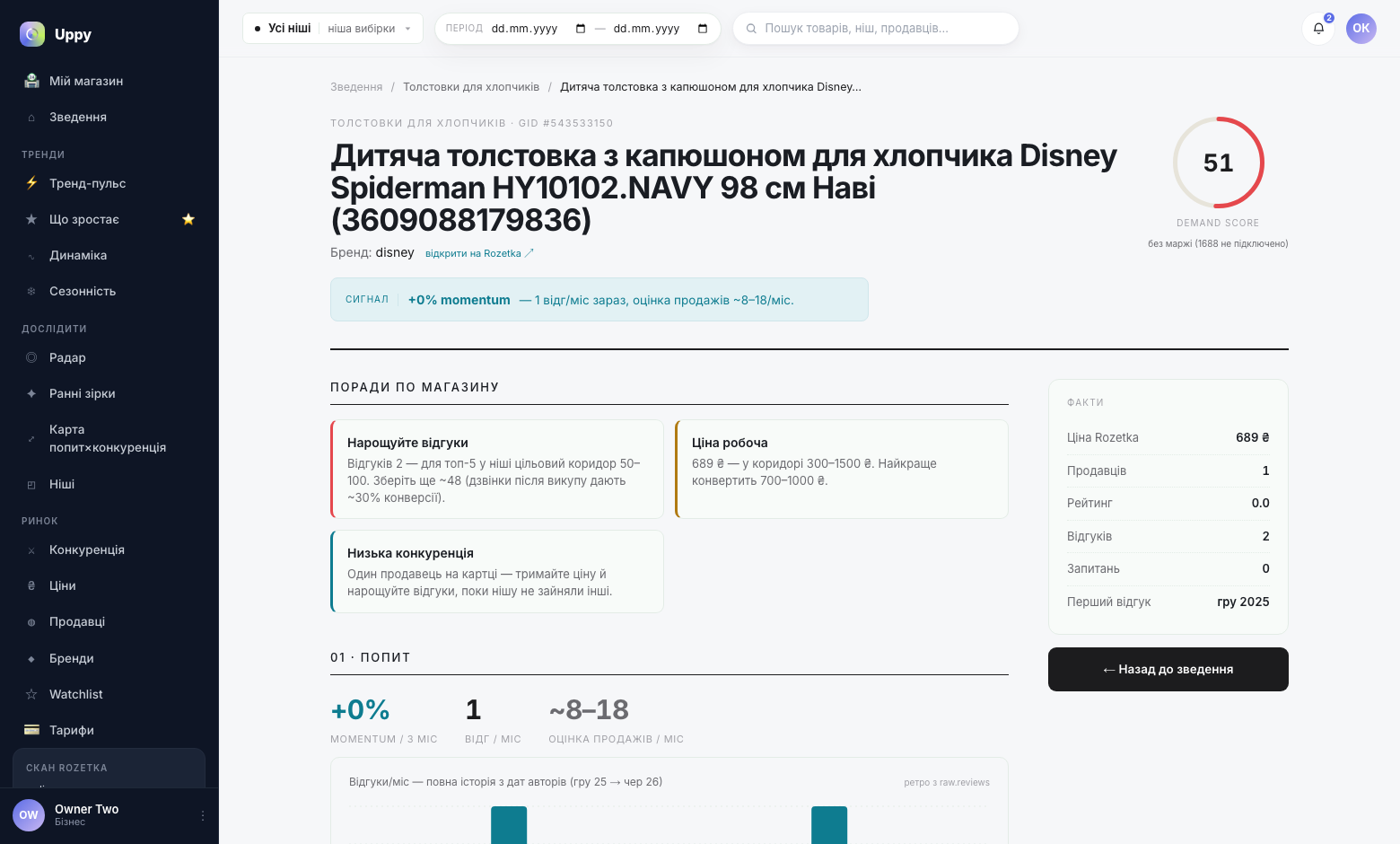
Task: Click the Динаміка chart icon
Action: (x=31, y=255)
